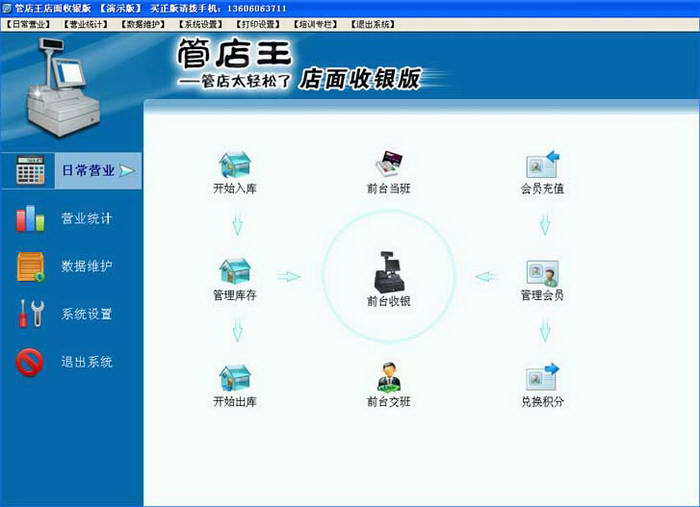Open the 【数据维护】 menu
The width and height of the screenshot is (700, 507).
click(143, 24)
